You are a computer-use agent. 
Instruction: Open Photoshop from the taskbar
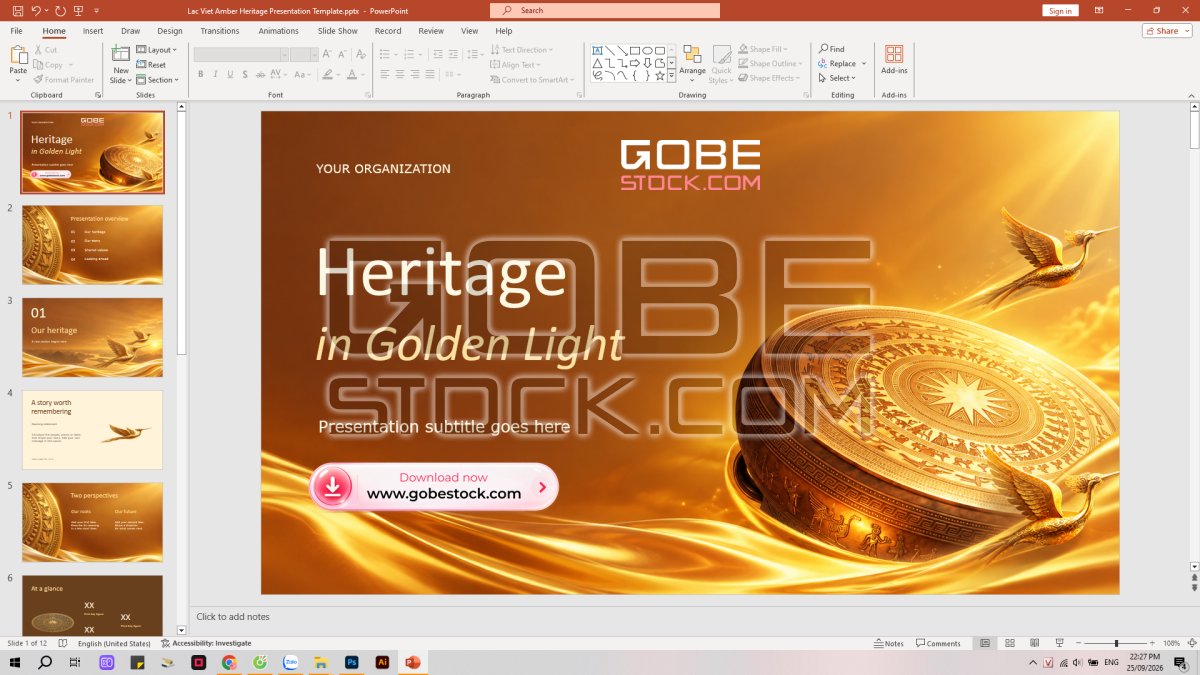click(351, 662)
